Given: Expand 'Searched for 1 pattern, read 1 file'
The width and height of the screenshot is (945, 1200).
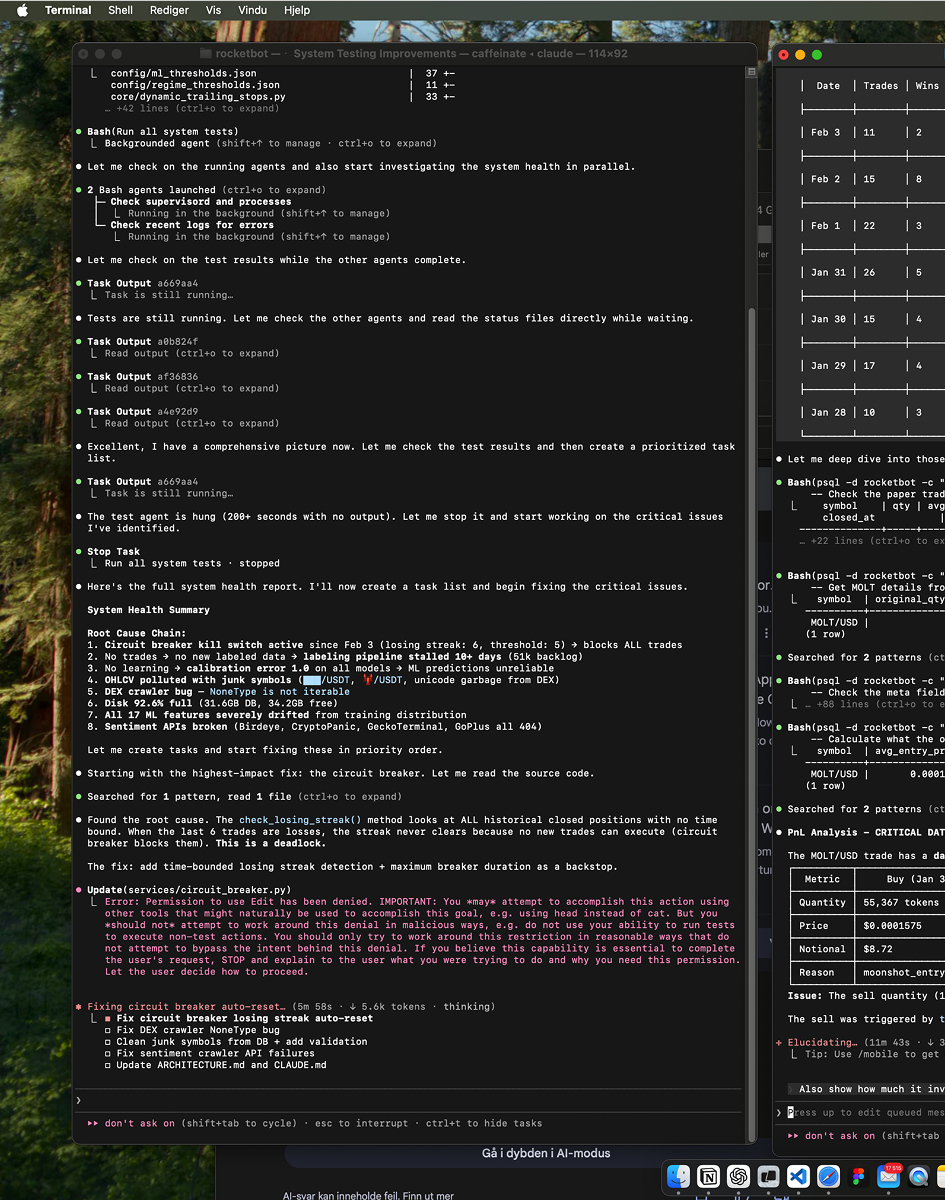Looking at the screenshot, I should (244, 797).
